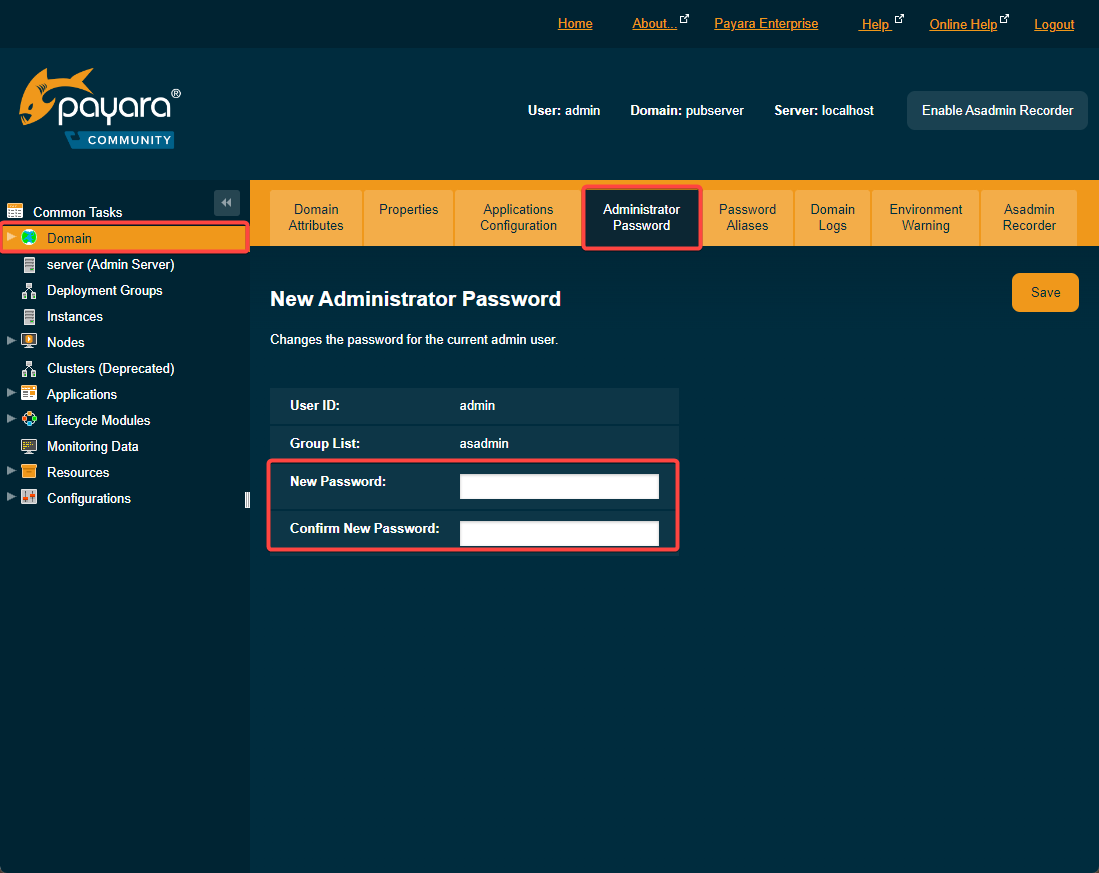Open the Environment Warning tab
This screenshot has width=1099, height=873.
[925, 217]
